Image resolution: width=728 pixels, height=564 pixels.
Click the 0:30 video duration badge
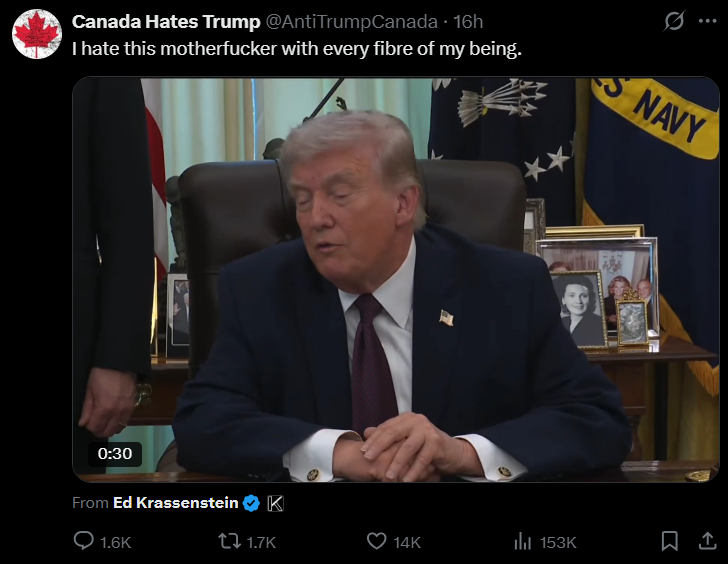coord(115,454)
